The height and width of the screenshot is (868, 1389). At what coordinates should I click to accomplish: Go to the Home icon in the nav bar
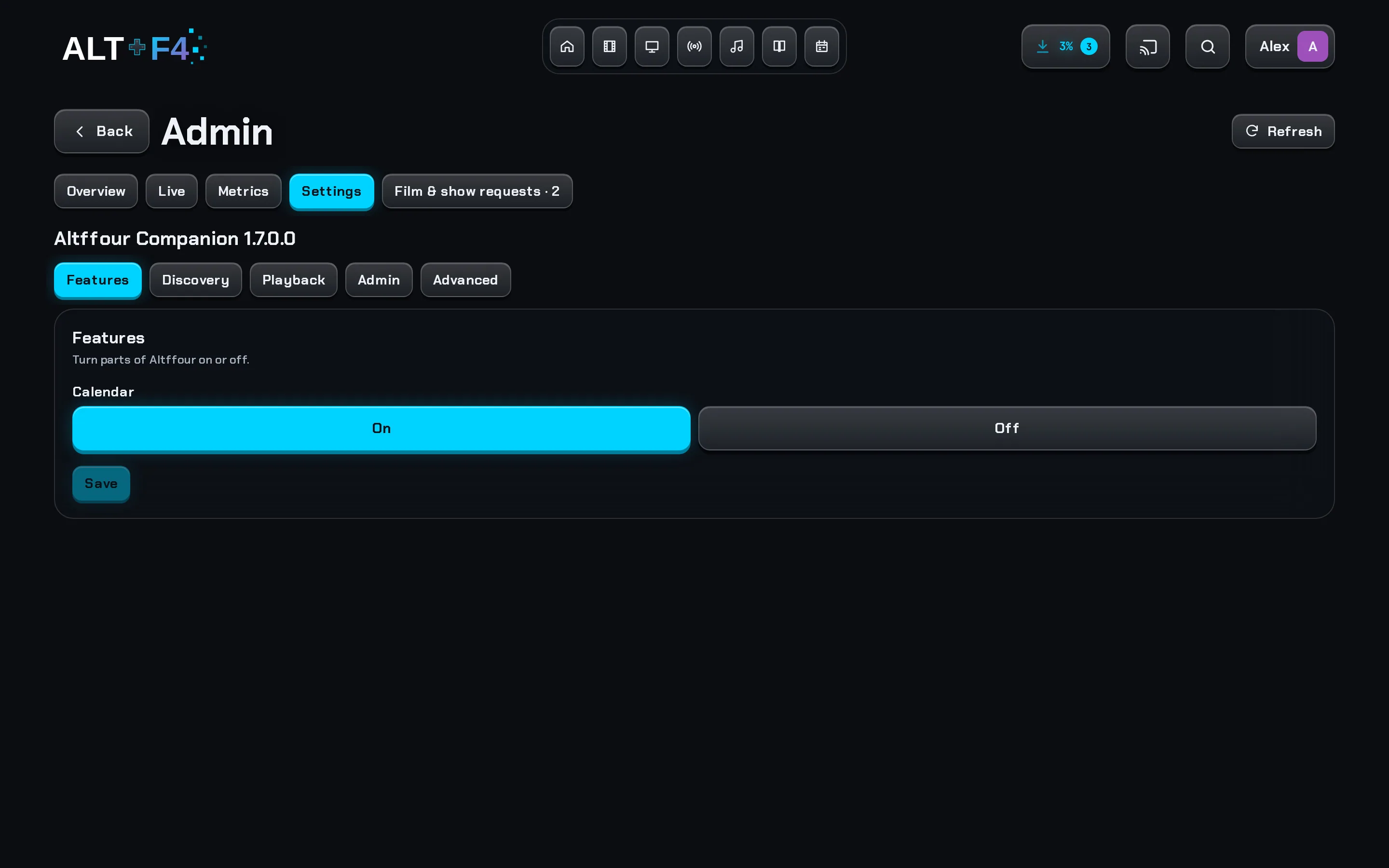pyautogui.click(x=567, y=46)
